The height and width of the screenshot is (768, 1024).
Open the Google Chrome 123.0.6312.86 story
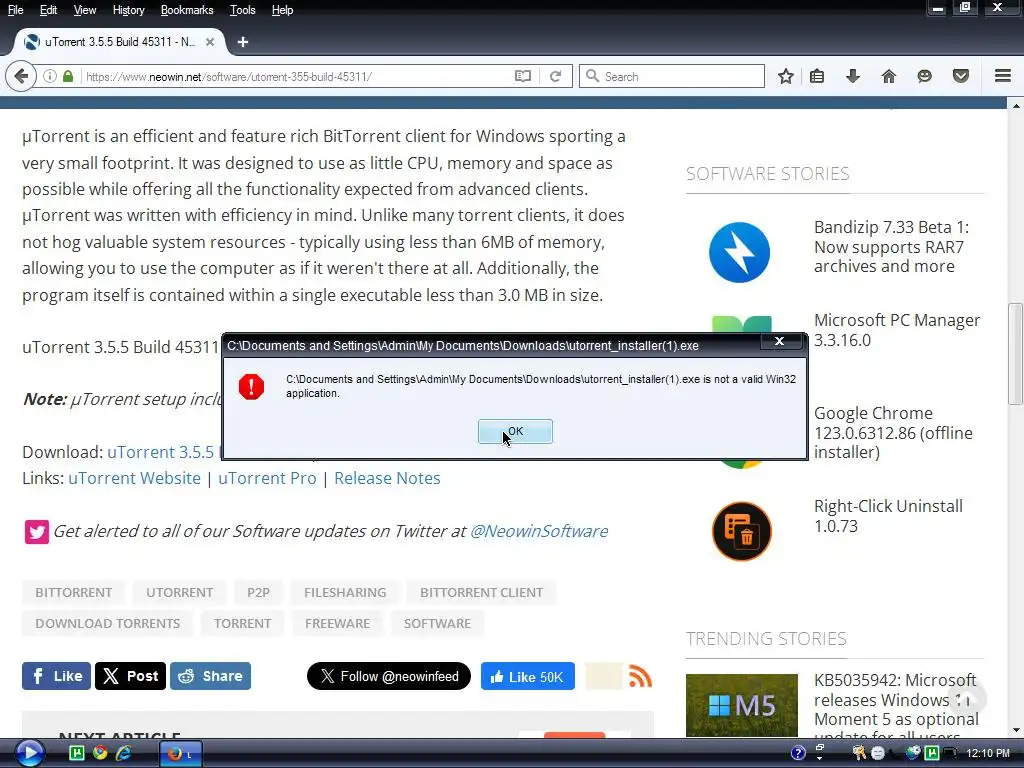click(893, 432)
